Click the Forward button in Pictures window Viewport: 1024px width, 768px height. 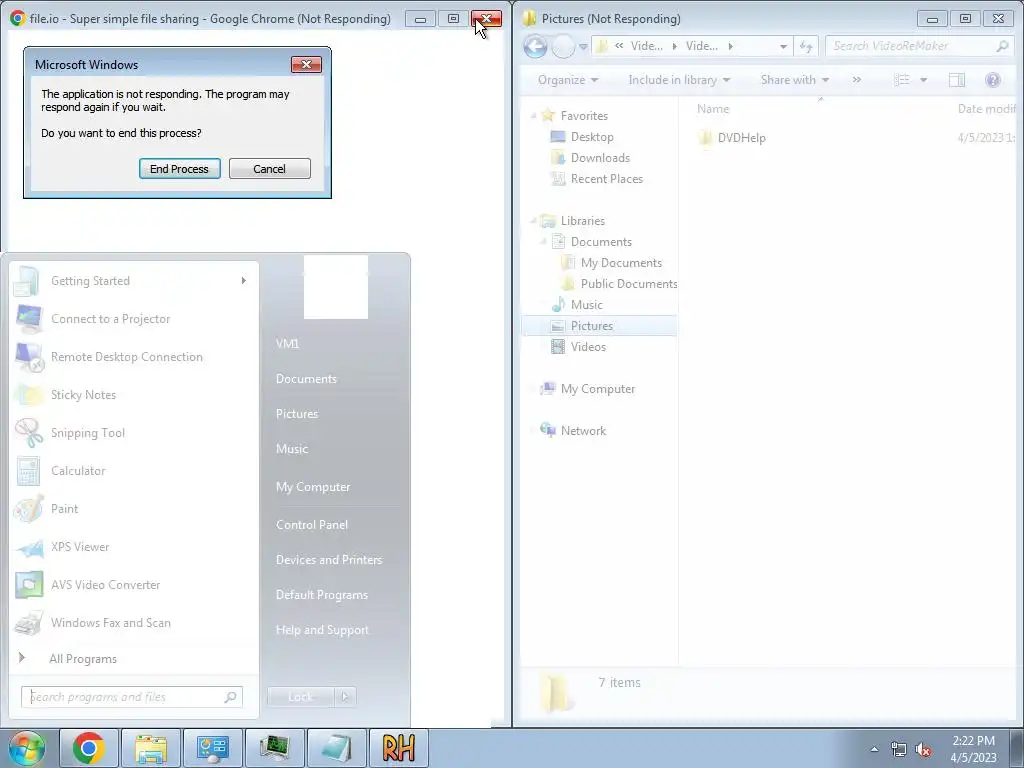[x=563, y=46]
